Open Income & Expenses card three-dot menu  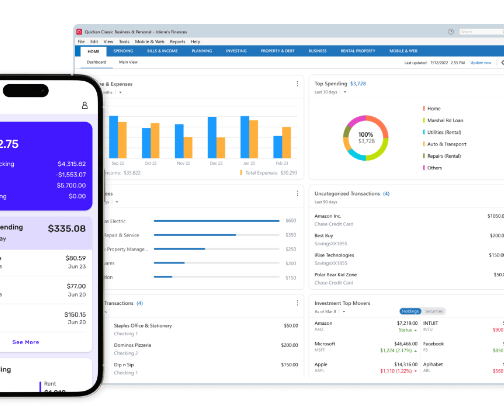click(297, 84)
